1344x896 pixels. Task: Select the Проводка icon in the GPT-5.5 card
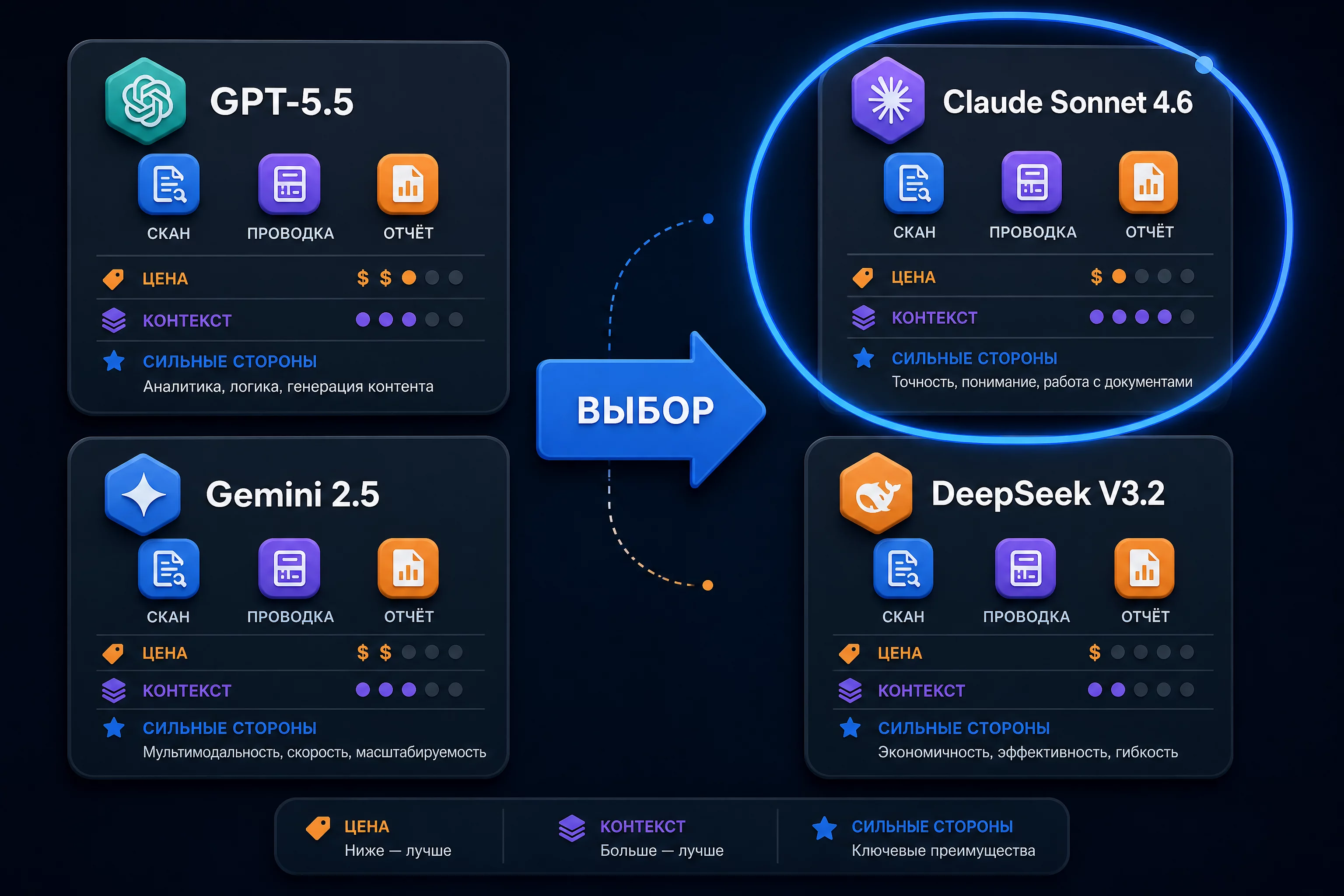(289, 184)
